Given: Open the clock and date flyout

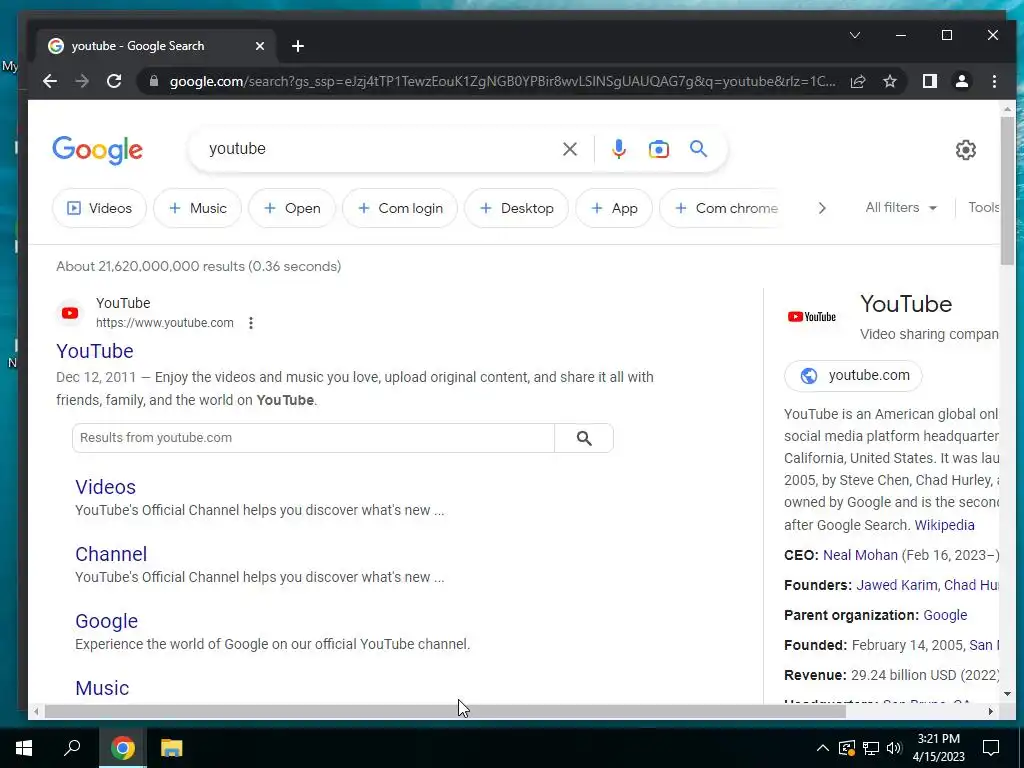Looking at the screenshot, I should coord(938,748).
